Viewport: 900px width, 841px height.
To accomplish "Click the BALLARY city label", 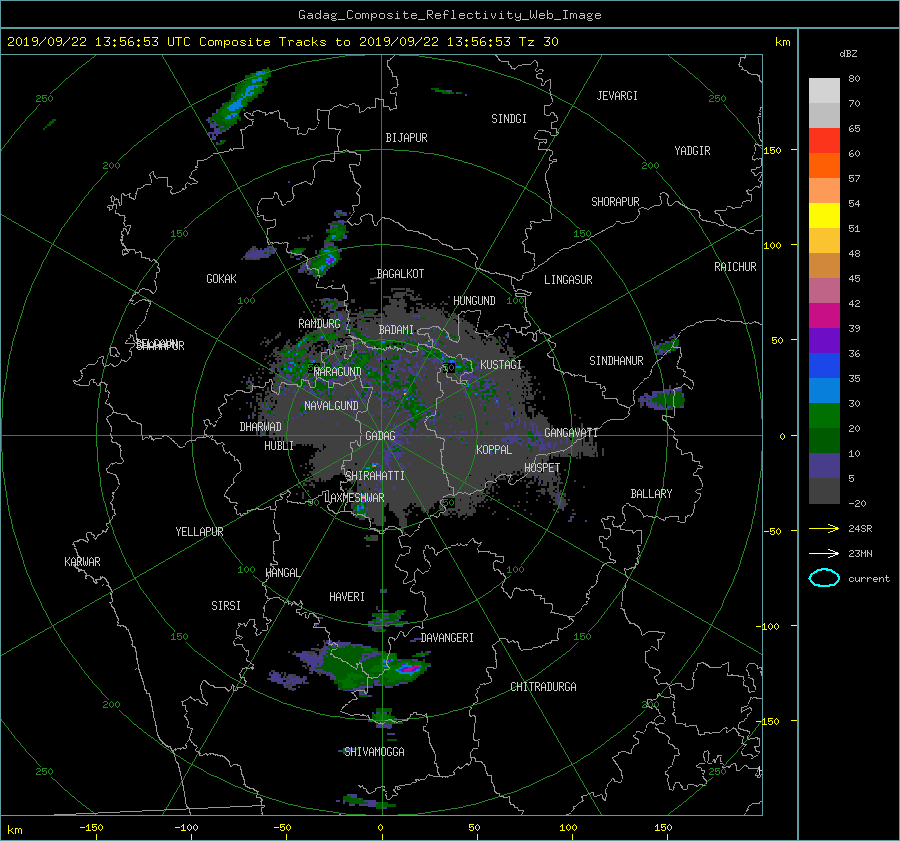I will point(651,494).
